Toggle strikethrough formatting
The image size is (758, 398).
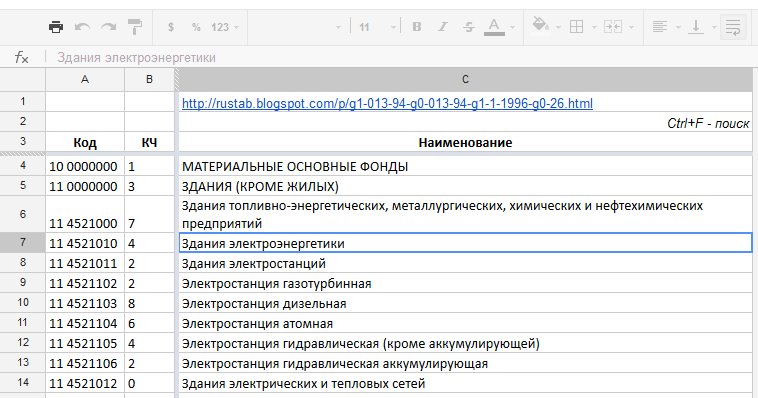pos(468,27)
